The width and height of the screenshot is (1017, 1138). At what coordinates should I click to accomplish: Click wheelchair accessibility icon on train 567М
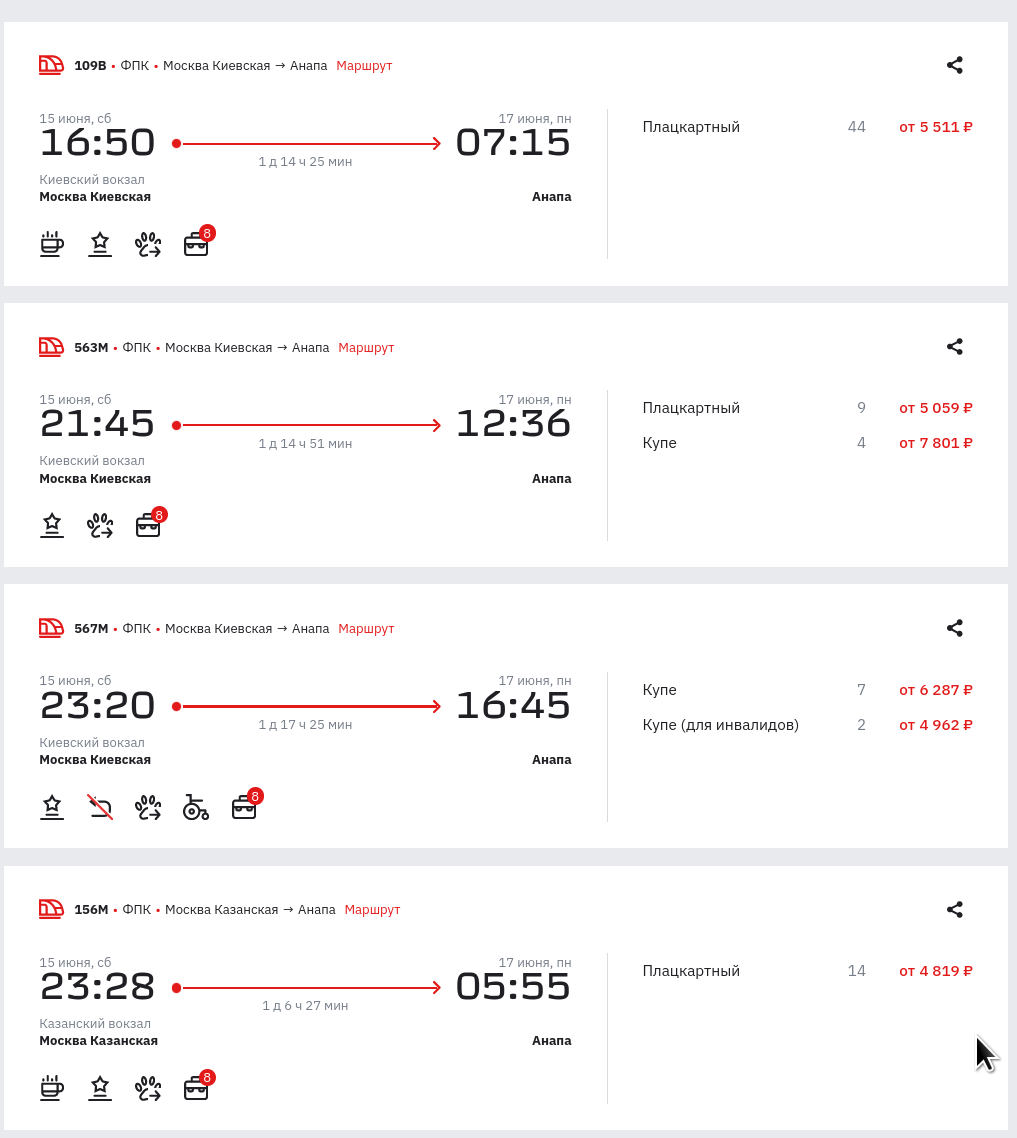[x=196, y=807]
